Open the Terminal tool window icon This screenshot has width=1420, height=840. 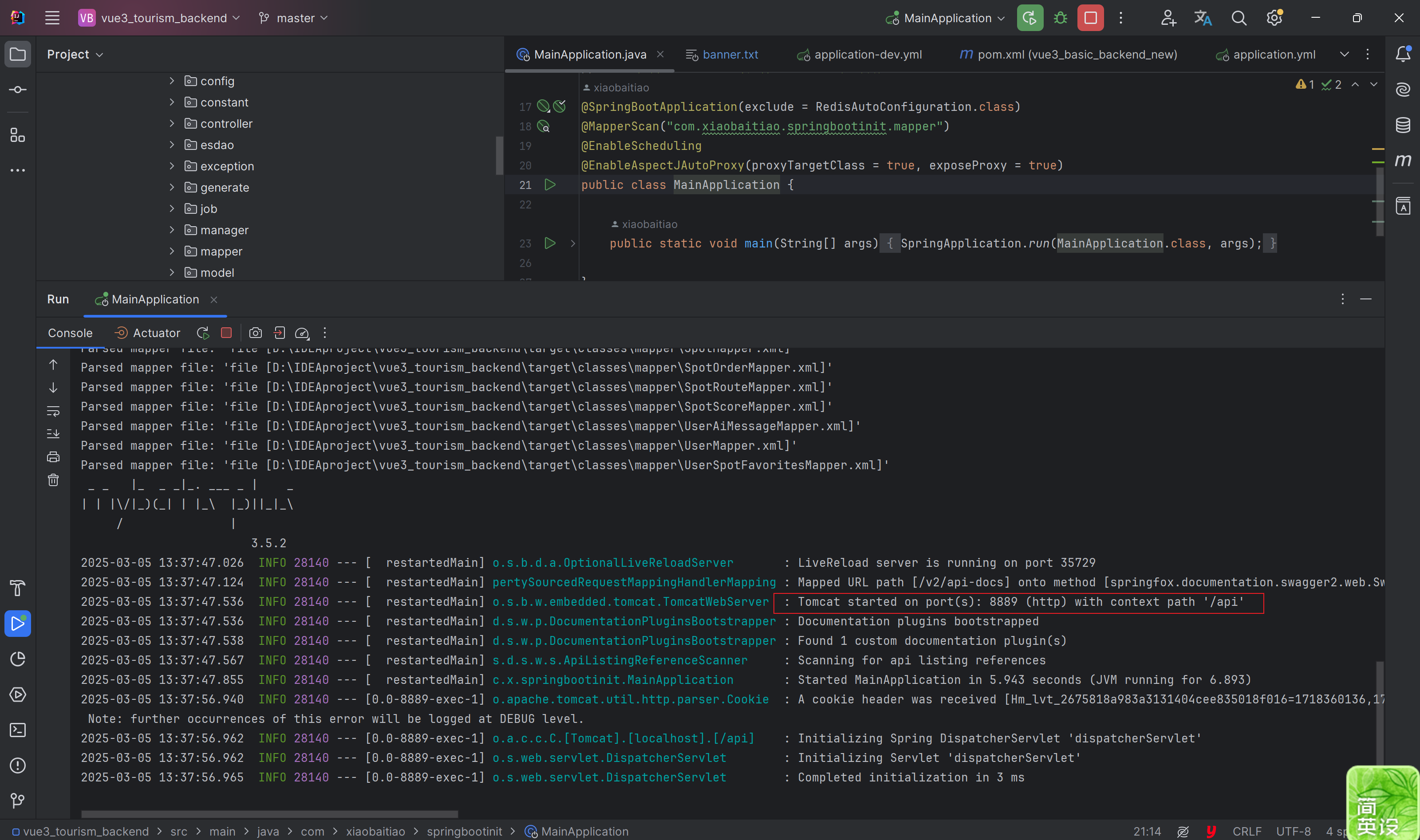(18, 730)
